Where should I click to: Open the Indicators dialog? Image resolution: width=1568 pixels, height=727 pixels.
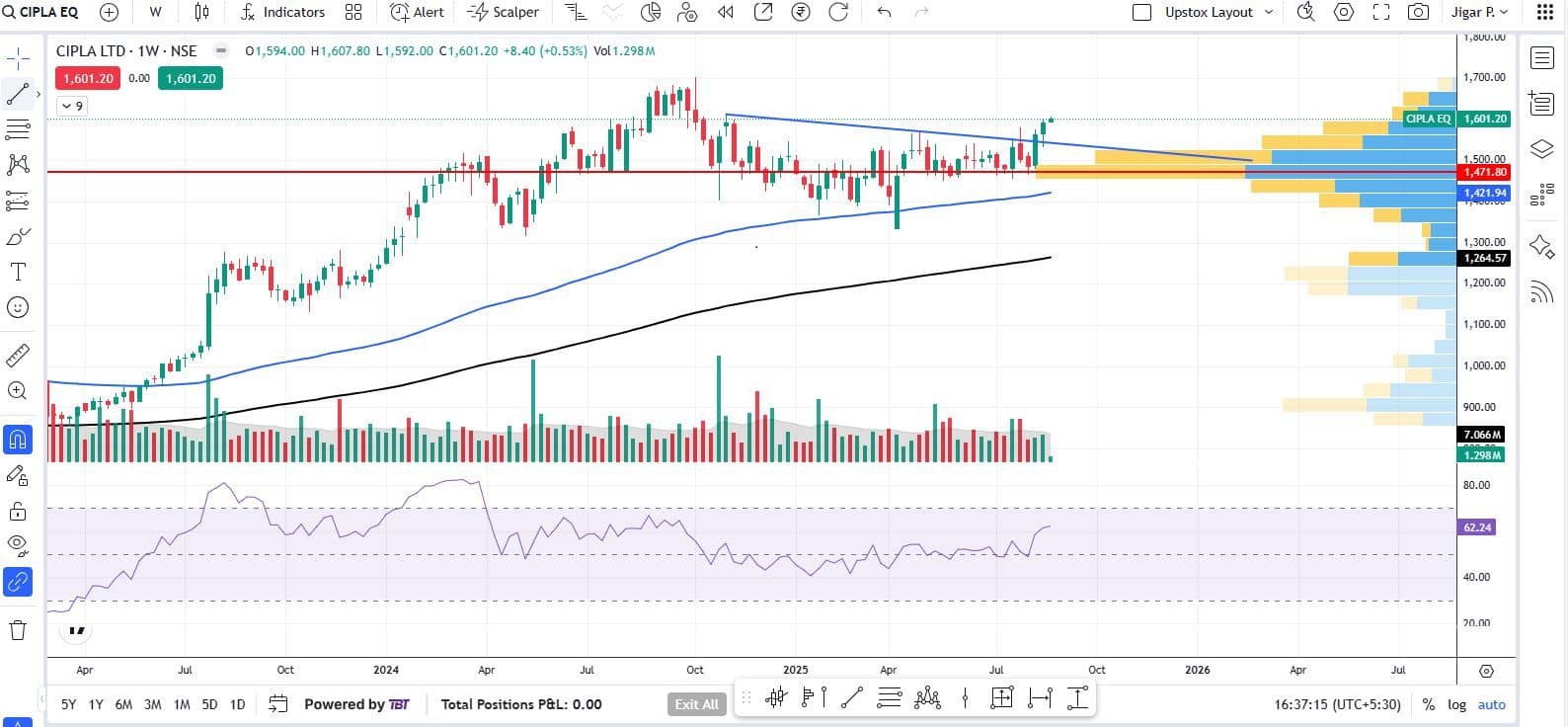[282, 12]
